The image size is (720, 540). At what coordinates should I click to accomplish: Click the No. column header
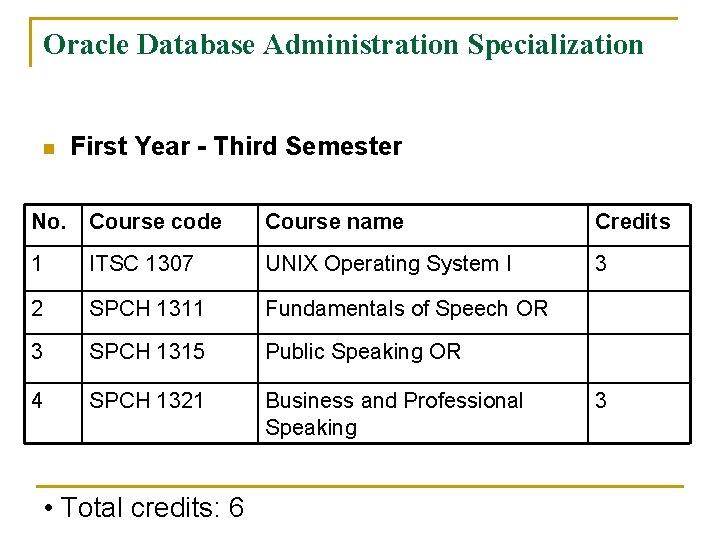(48, 222)
